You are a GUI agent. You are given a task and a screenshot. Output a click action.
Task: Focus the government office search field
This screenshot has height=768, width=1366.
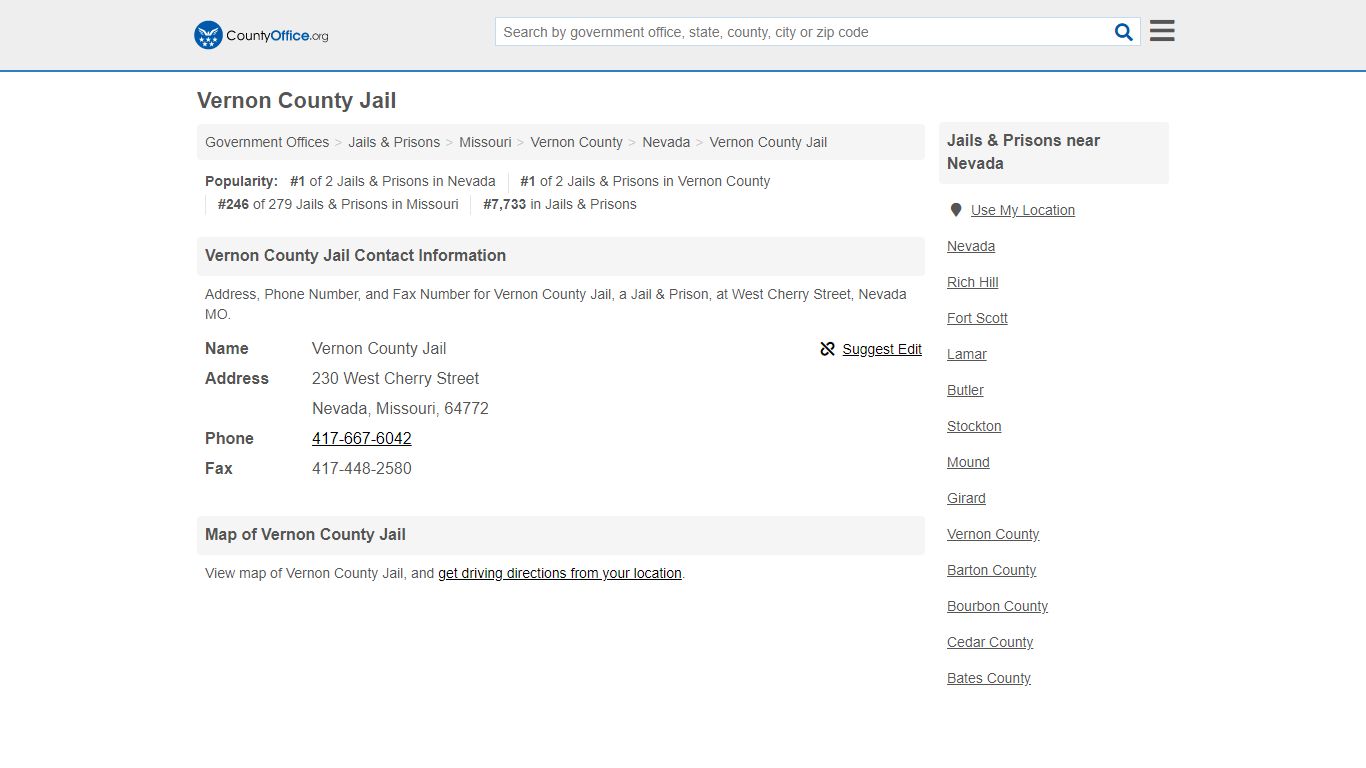coord(802,32)
